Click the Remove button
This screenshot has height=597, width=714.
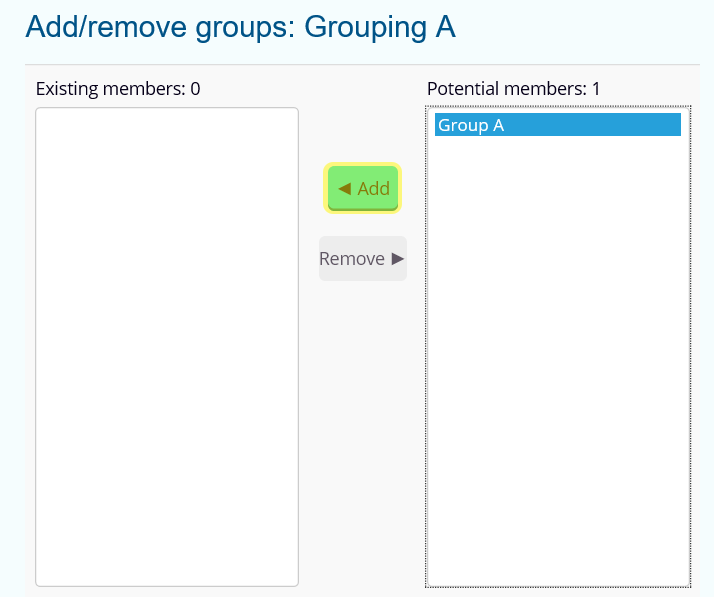tap(362, 259)
